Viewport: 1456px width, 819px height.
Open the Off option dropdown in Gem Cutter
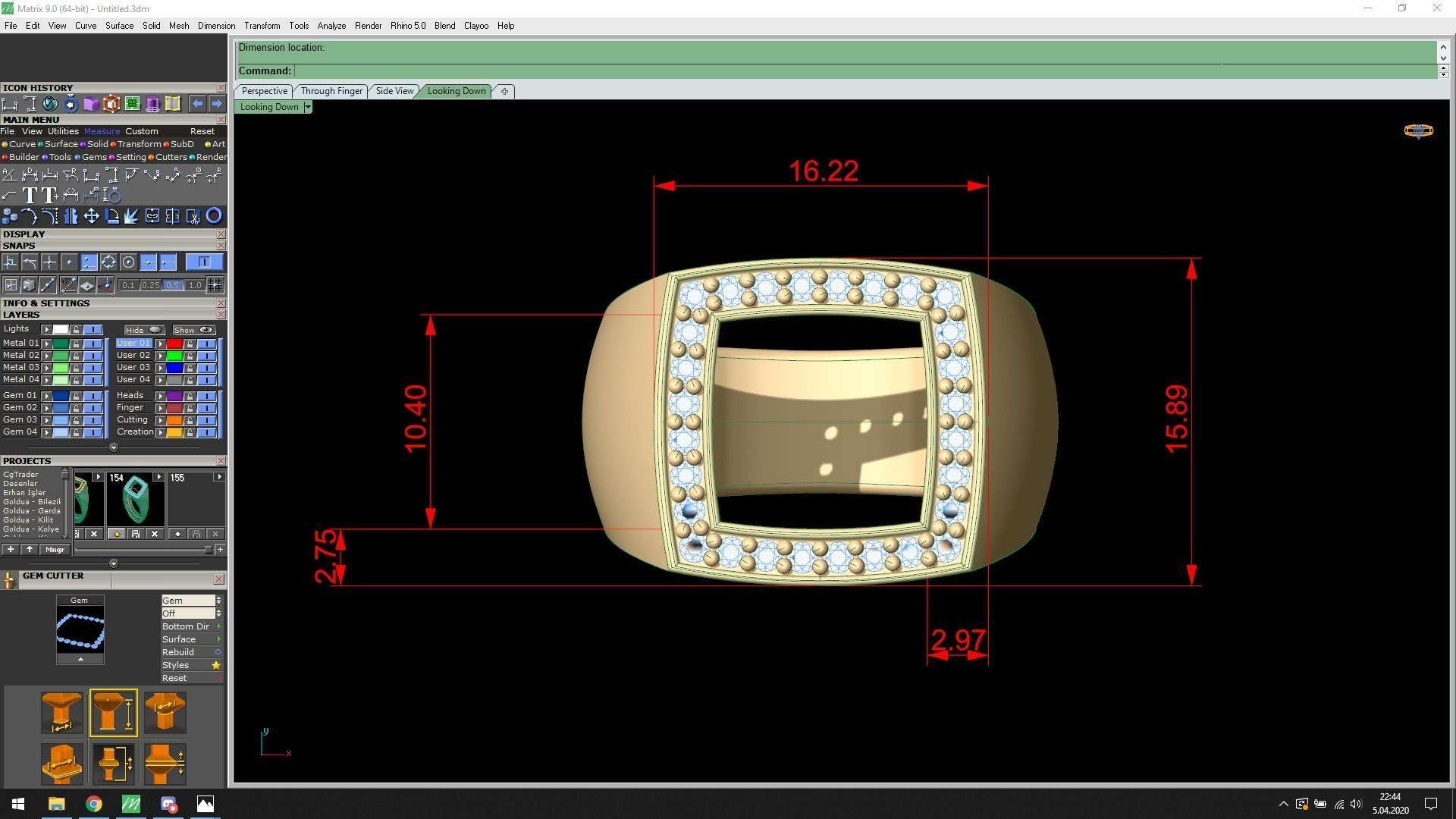pyautogui.click(x=218, y=613)
